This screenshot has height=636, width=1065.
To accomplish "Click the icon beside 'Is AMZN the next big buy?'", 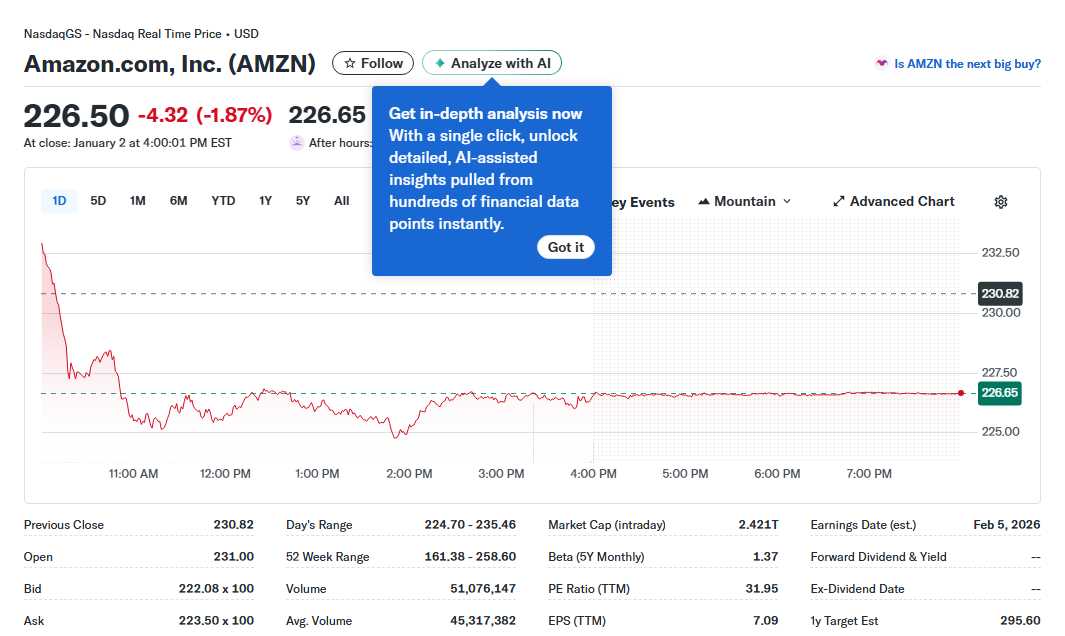I will [880, 63].
